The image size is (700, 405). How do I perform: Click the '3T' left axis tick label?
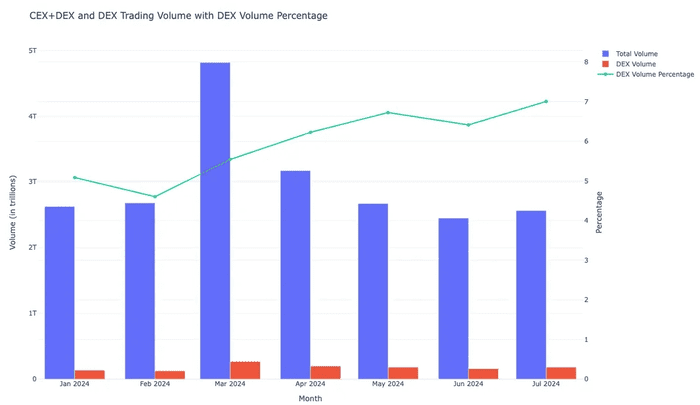[x=33, y=181]
